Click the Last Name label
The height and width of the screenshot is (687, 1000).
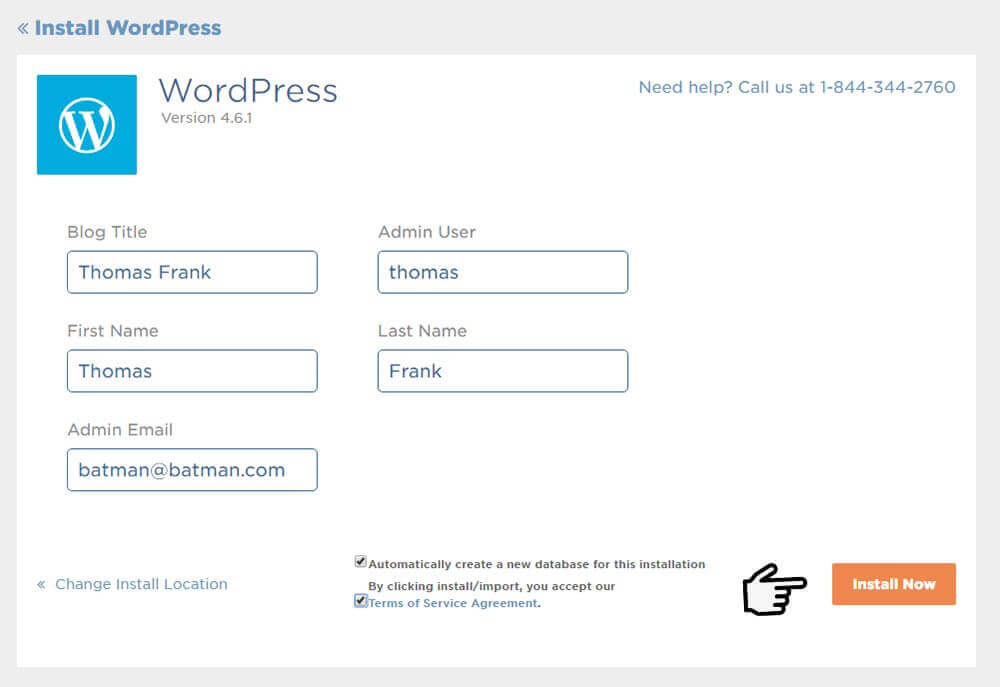click(x=422, y=331)
